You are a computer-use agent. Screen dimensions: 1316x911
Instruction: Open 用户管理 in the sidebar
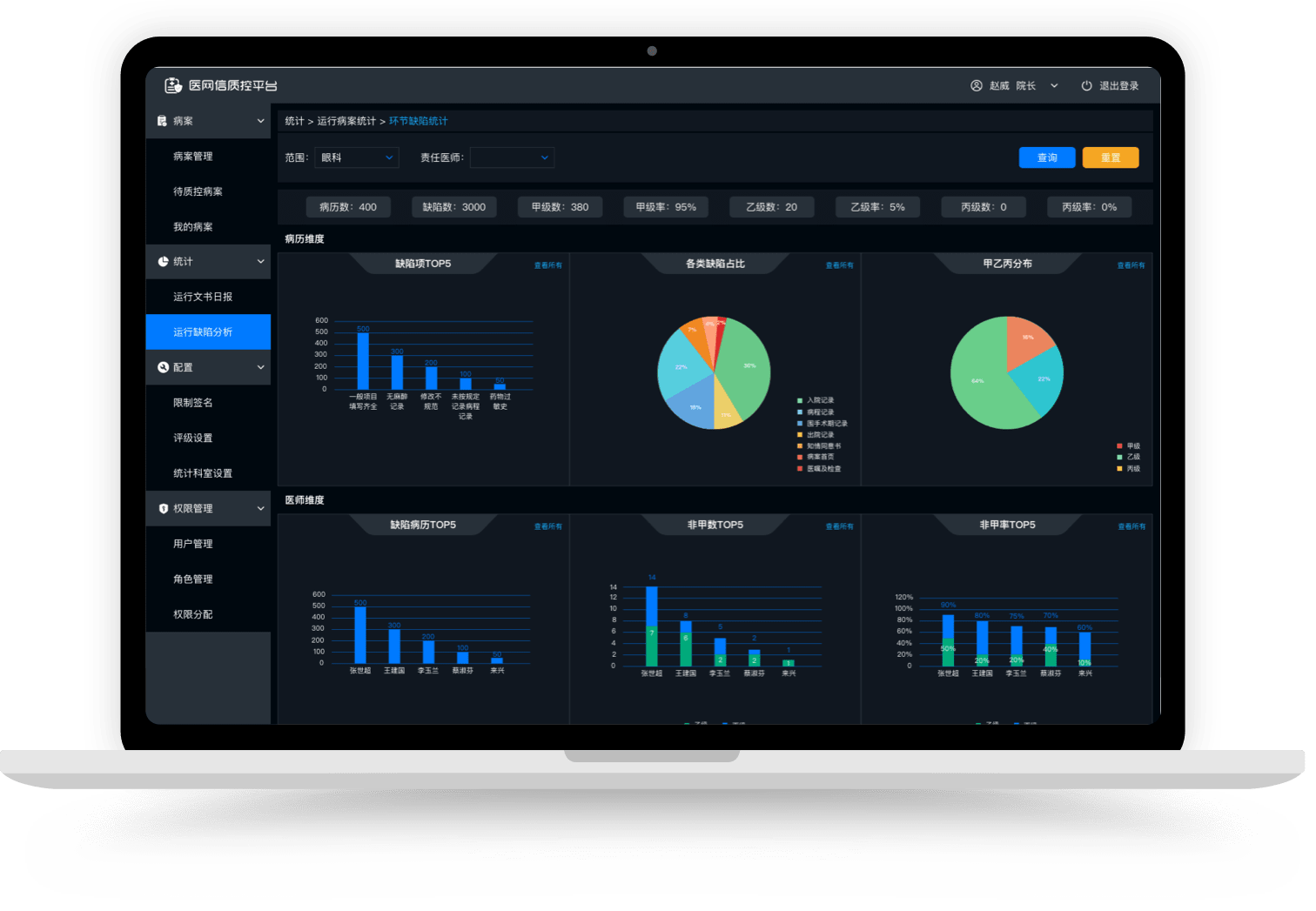point(208,543)
